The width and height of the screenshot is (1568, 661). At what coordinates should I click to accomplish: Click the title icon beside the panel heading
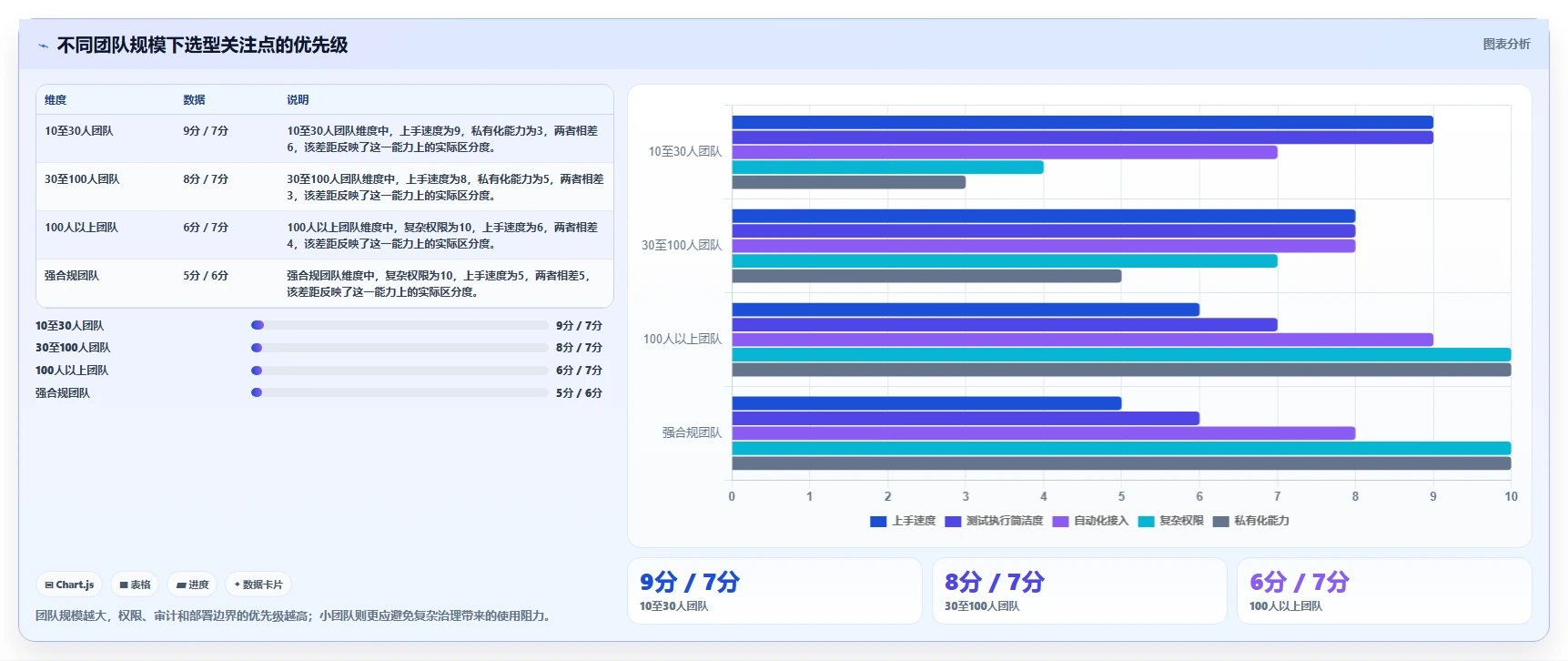click(x=43, y=46)
